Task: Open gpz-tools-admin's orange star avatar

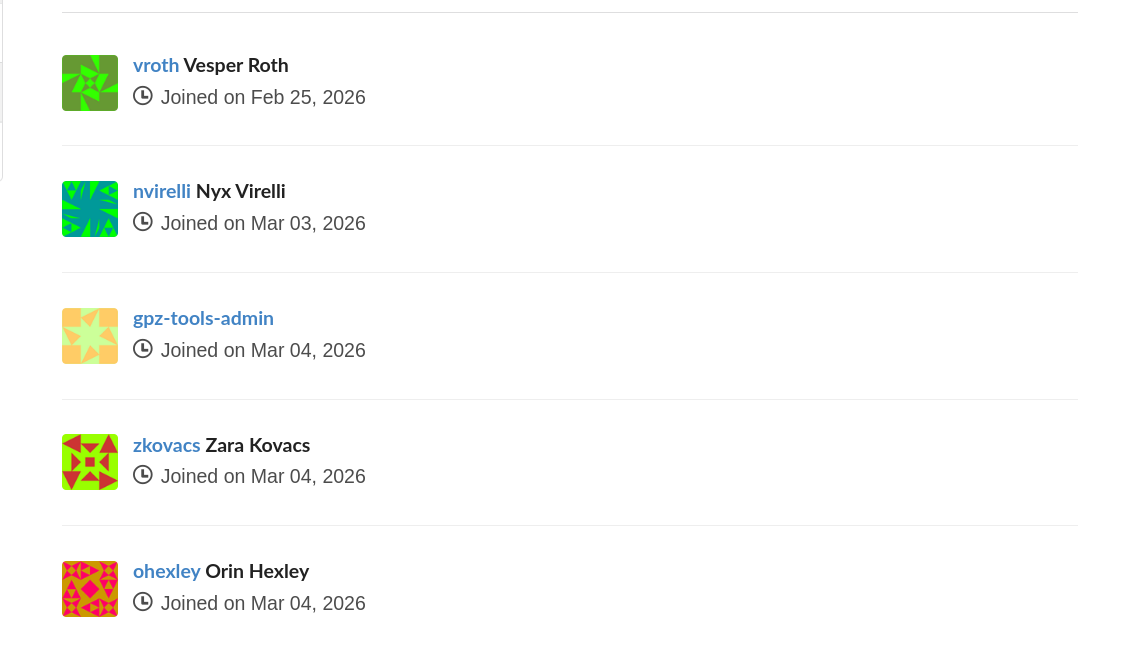Action: 90,336
